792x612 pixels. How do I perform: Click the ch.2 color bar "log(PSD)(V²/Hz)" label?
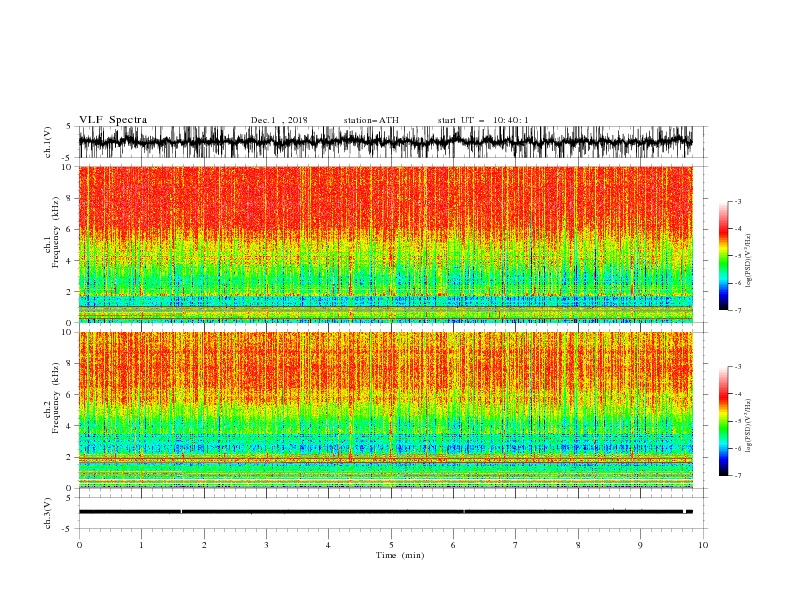(x=749, y=425)
